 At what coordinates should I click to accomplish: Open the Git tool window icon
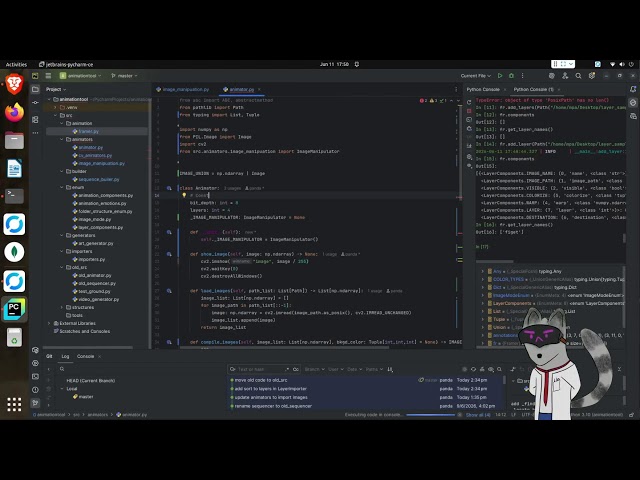[x=36, y=403]
